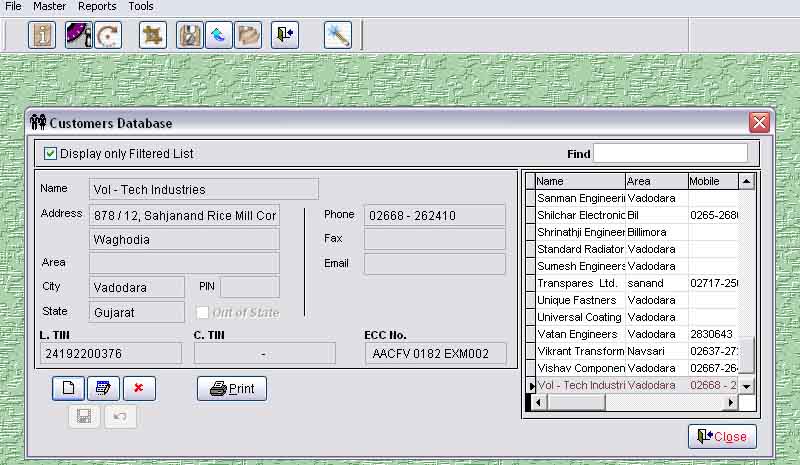Open the Reports menu
The height and width of the screenshot is (465, 800).
click(97, 6)
